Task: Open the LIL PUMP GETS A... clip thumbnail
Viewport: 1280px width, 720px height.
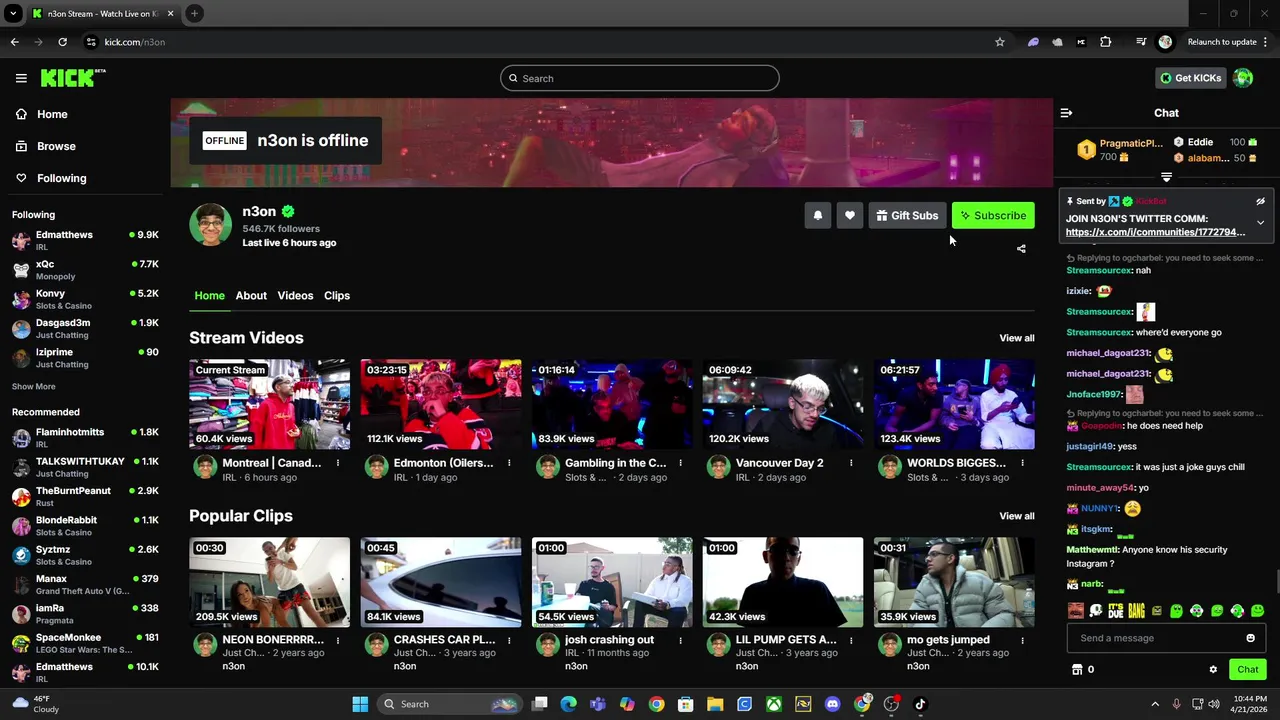Action: (783, 582)
